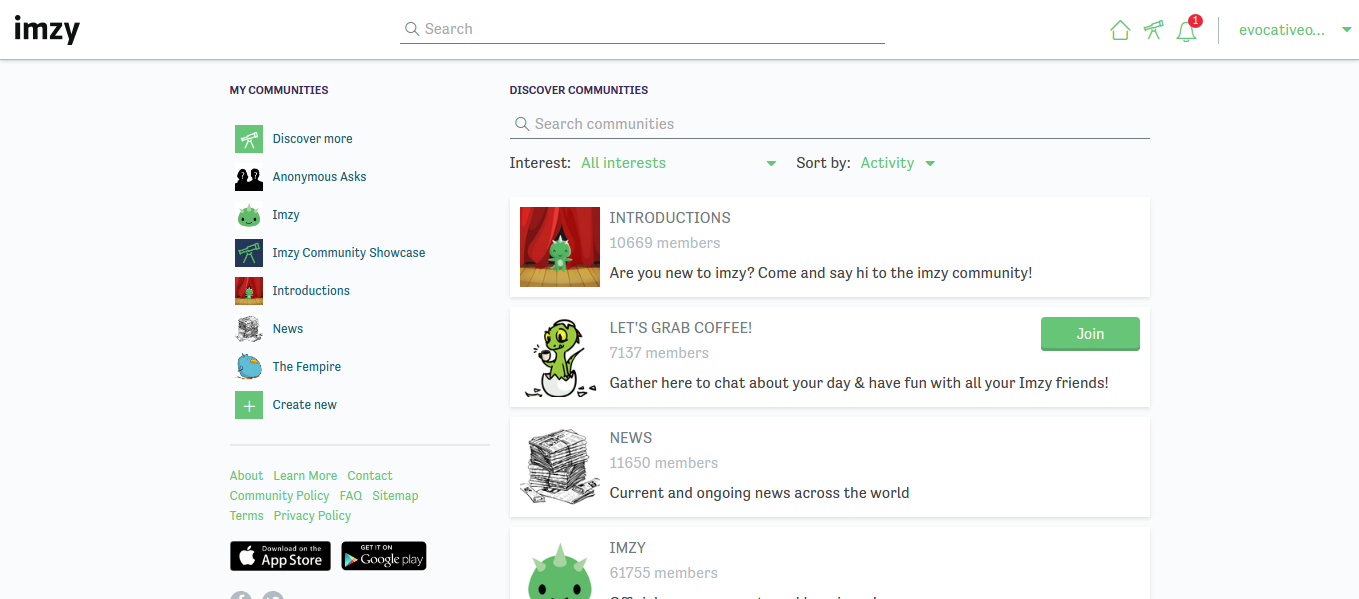The height and width of the screenshot is (599, 1359).
Task: Open notifications bell icon
Action: [x=1187, y=30]
